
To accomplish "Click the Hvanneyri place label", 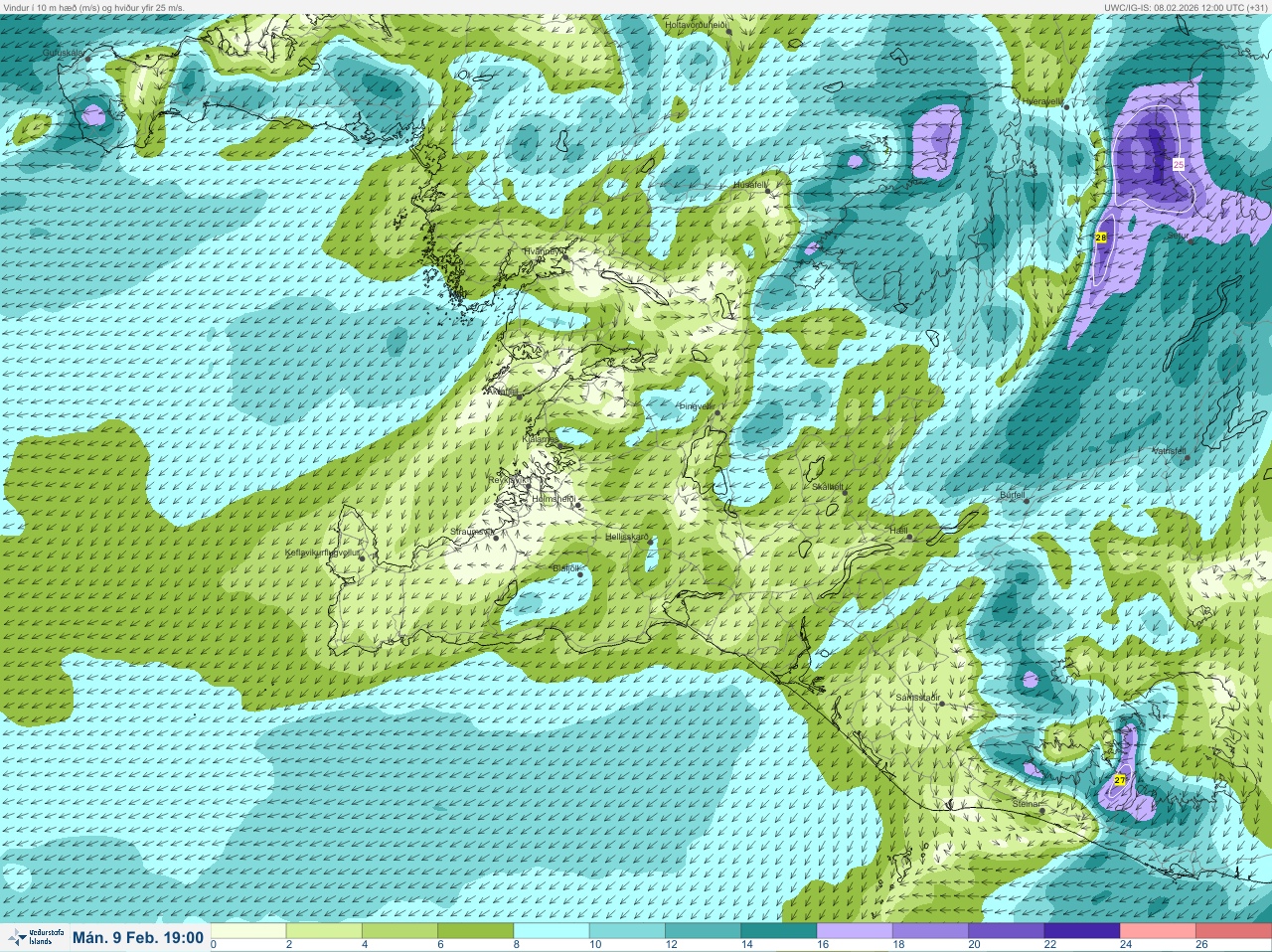I will click(544, 251).
